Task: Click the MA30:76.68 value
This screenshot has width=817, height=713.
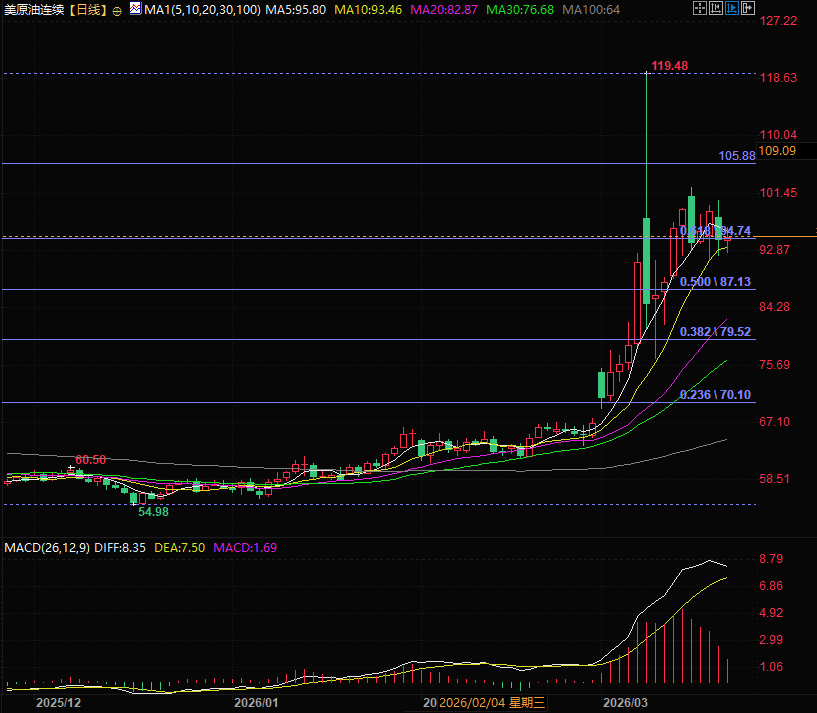Action: [519, 10]
